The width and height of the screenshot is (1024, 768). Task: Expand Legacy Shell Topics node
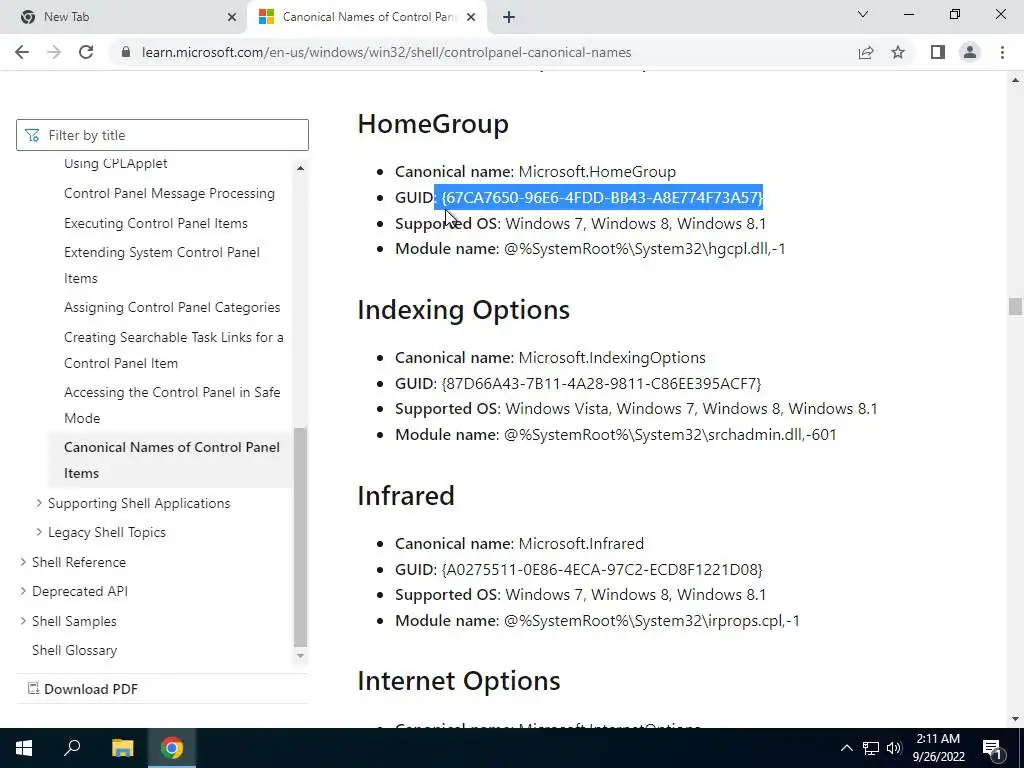[39, 532]
